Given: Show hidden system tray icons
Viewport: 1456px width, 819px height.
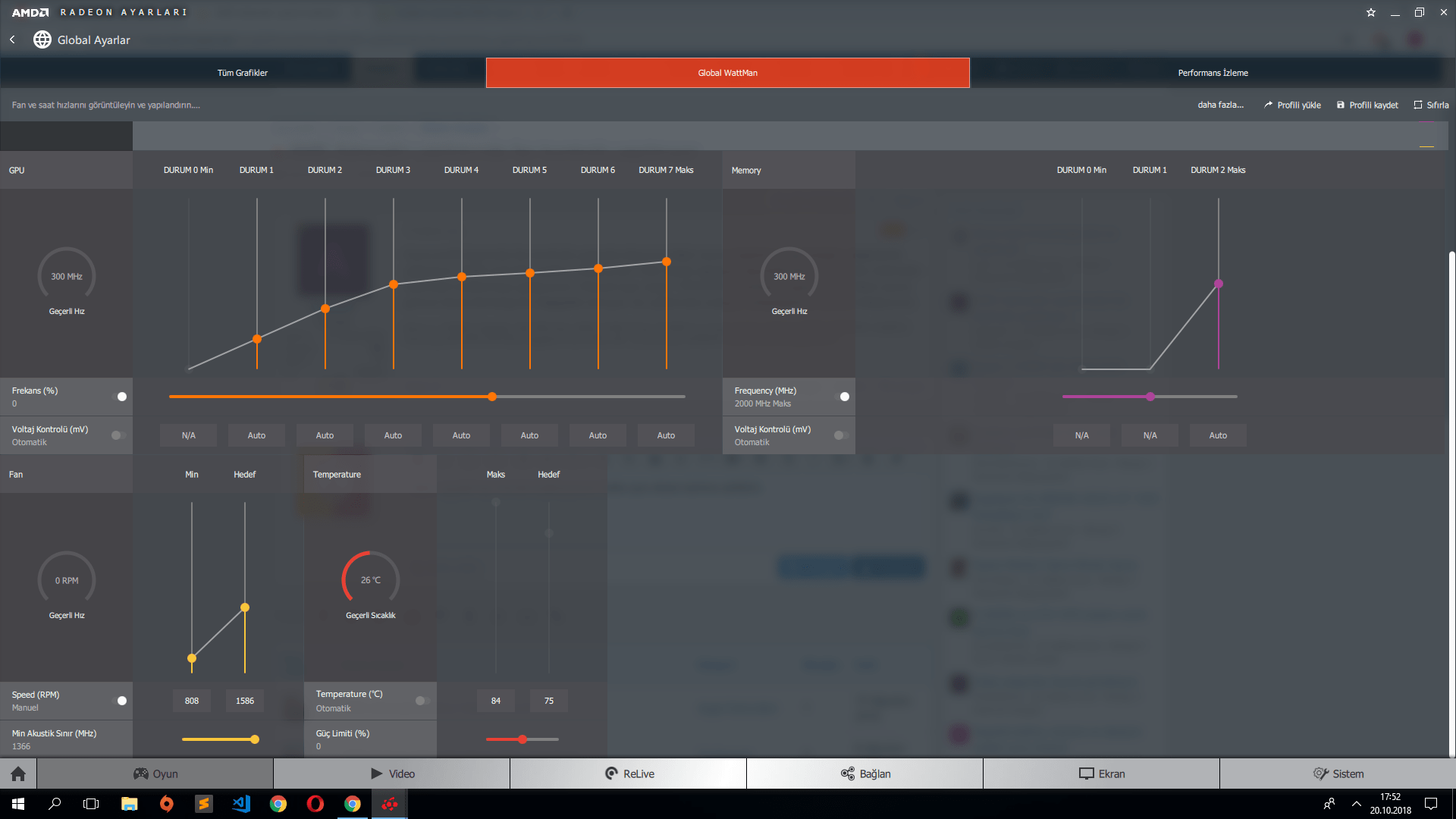Looking at the screenshot, I should pyautogui.click(x=1356, y=804).
